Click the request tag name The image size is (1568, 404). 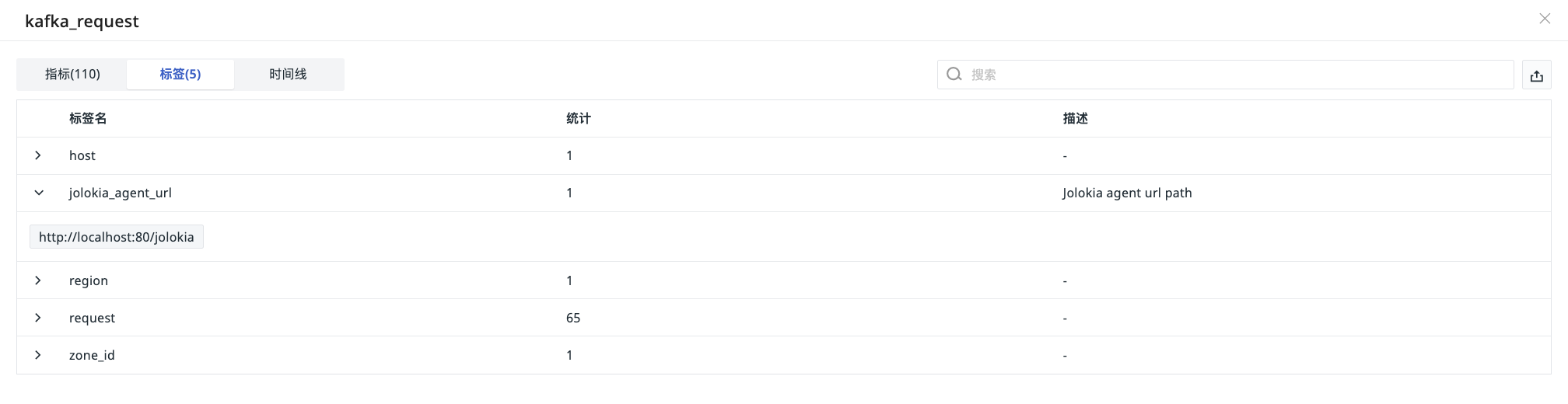[92, 318]
